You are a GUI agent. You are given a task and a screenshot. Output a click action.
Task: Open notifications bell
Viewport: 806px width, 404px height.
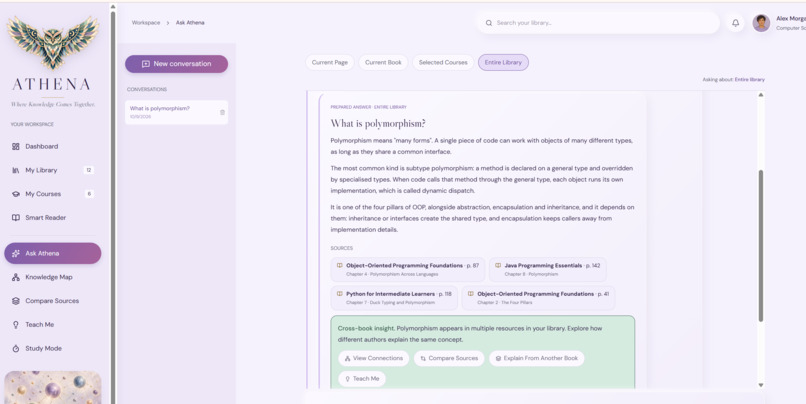[x=736, y=23]
